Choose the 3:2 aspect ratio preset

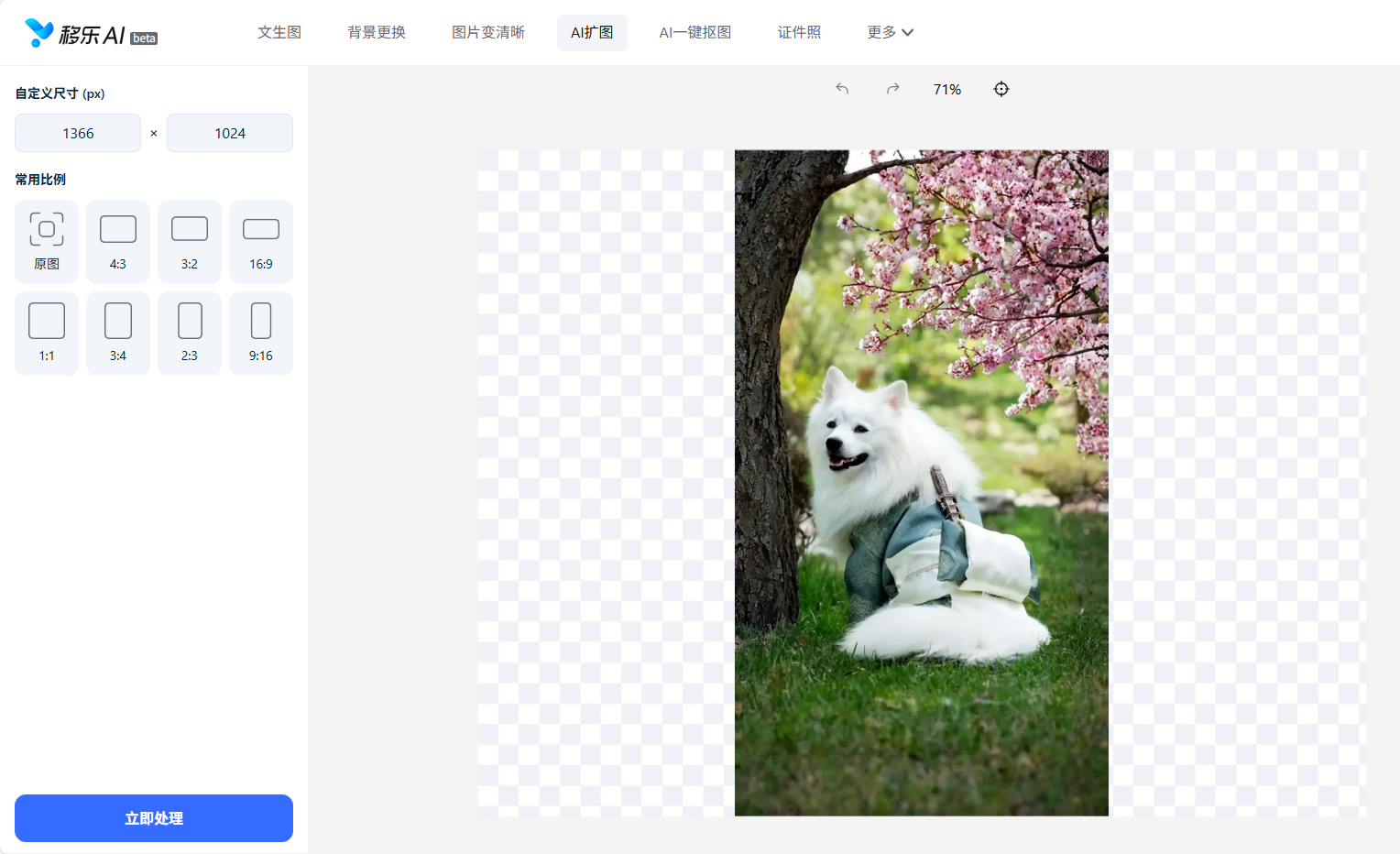click(190, 241)
